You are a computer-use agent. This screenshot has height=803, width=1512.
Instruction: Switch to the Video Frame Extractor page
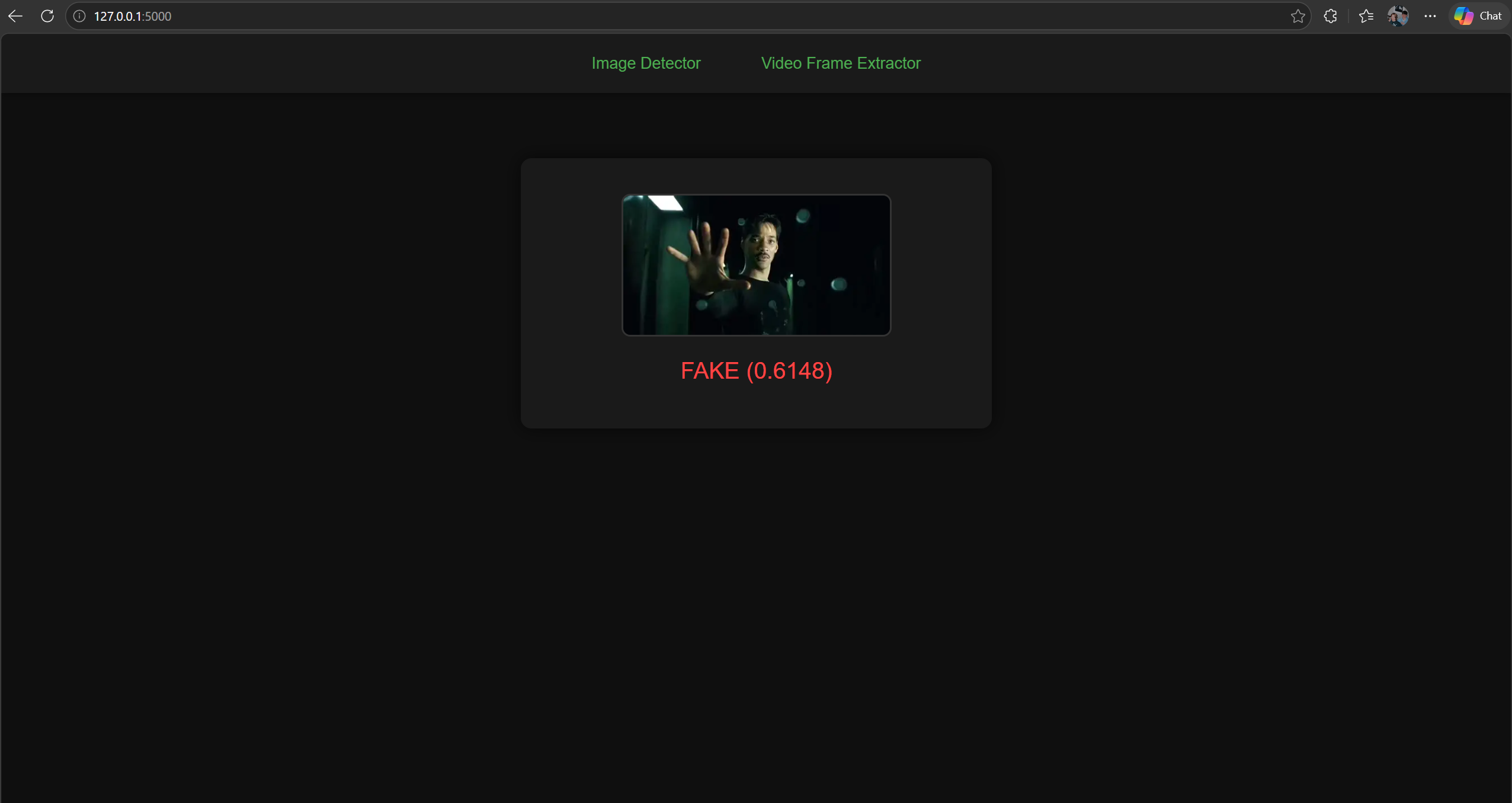(x=841, y=63)
